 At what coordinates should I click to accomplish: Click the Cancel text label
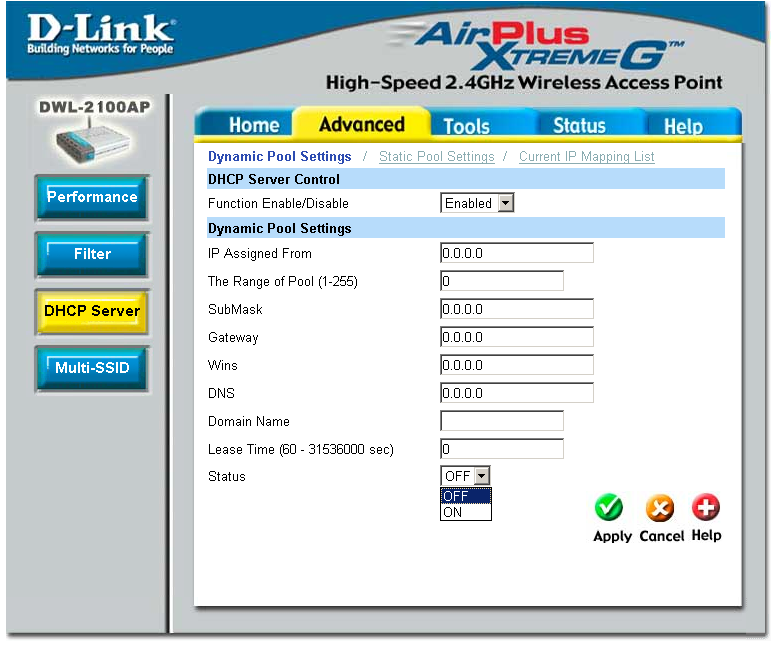point(662,536)
